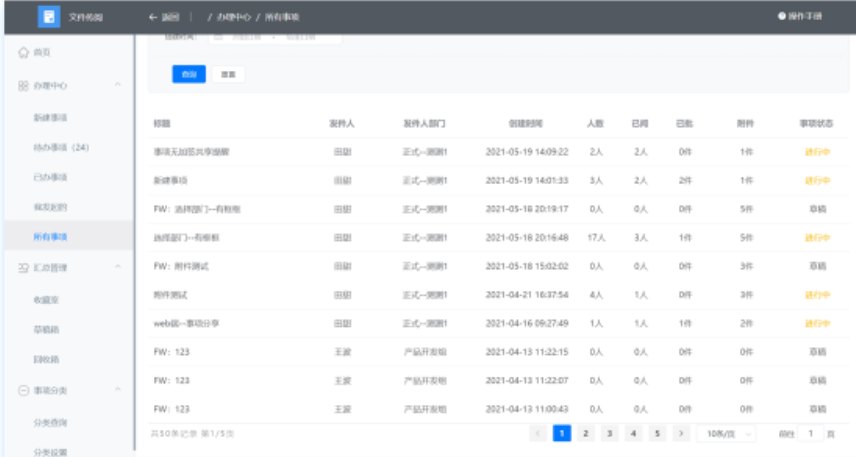Open title FW: 选择部门 row

coord(197,209)
